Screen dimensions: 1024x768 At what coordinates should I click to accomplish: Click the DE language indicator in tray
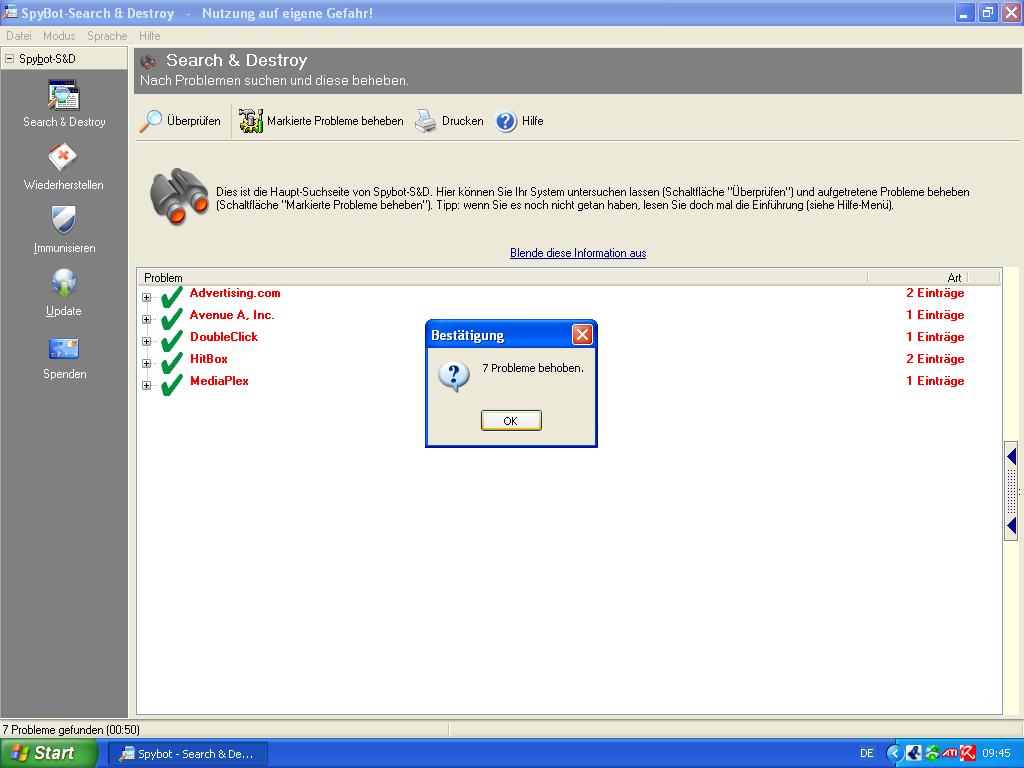(867, 754)
